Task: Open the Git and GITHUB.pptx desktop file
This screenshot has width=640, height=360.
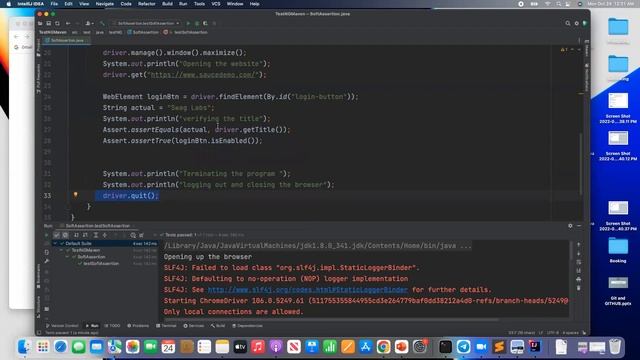Action: point(618,290)
